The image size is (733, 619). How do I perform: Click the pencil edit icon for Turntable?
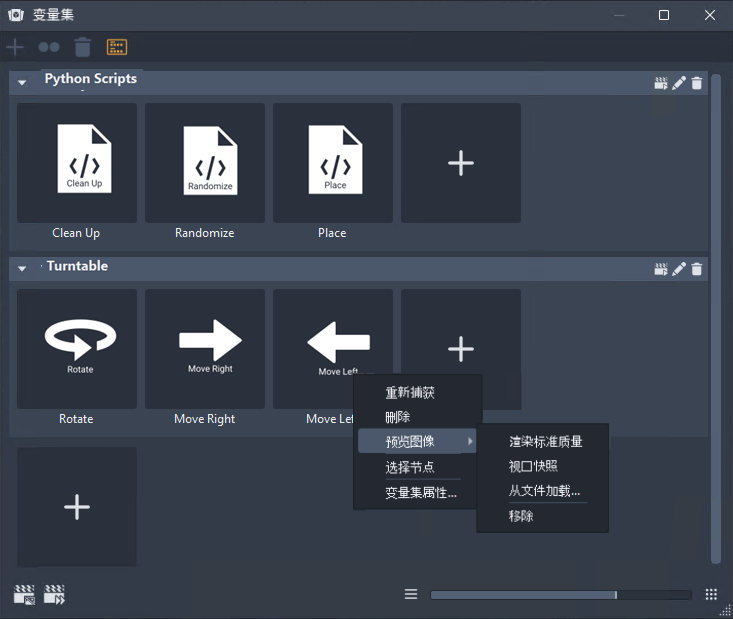679,269
